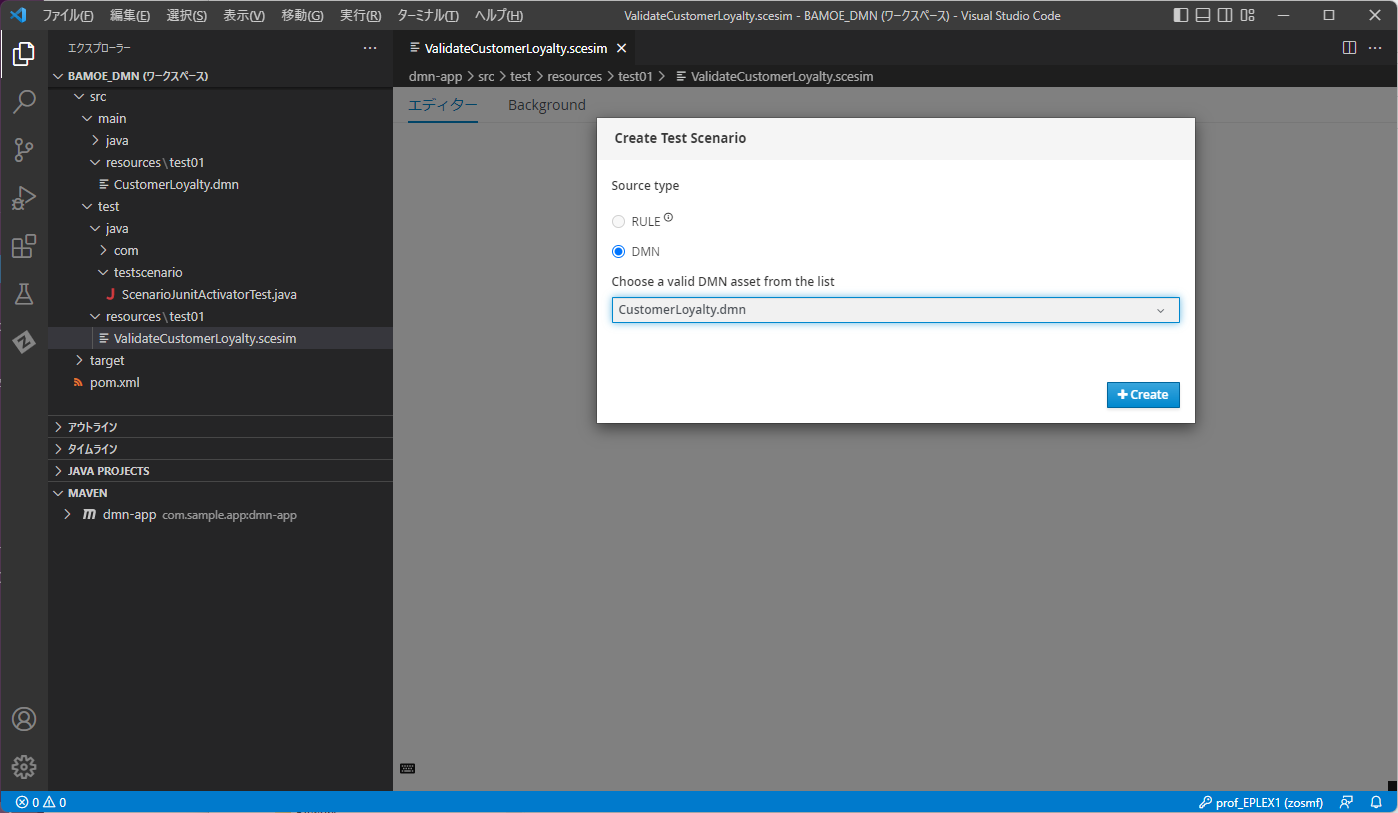Open the Manage gear icon
This screenshot has height=813, width=1398.
[x=24, y=767]
